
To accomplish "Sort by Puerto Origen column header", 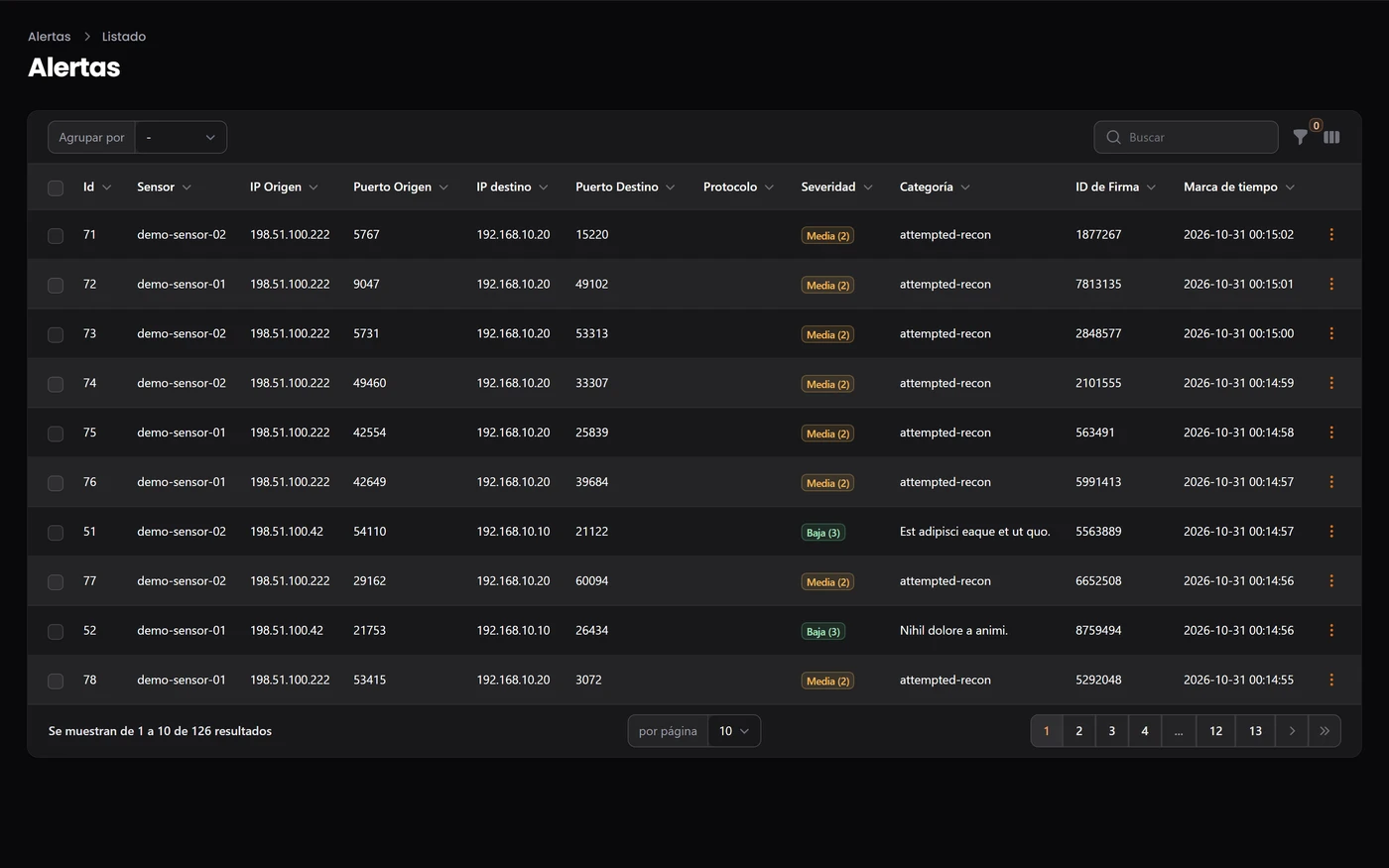I will [x=401, y=187].
